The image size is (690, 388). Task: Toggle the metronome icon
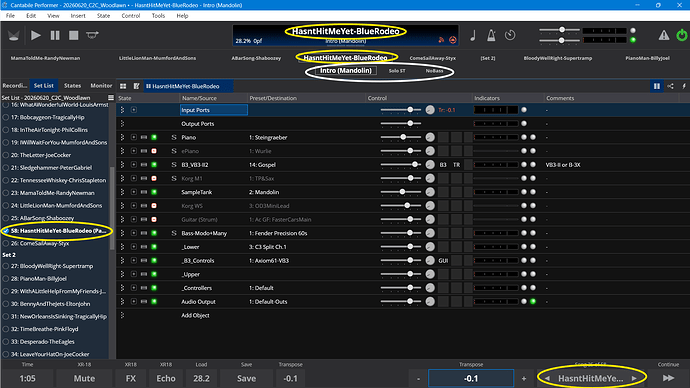point(491,35)
